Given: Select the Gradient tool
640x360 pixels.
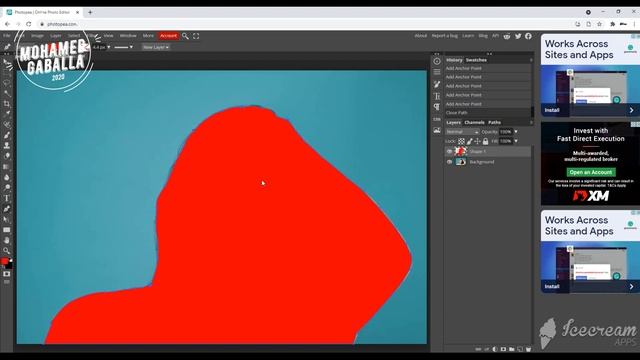Looking at the screenshot, I should [7, 167].
